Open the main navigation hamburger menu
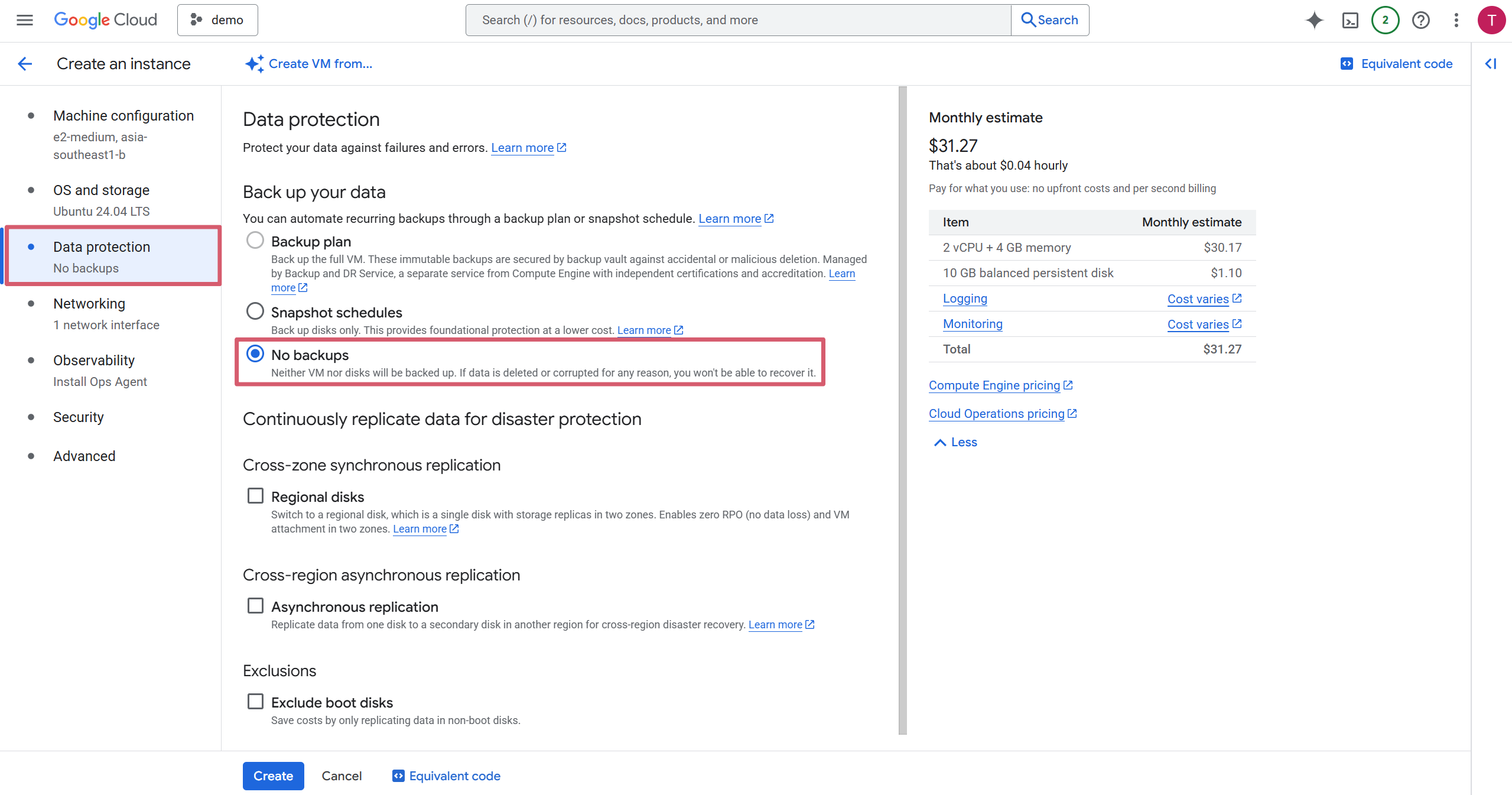The width and height of the screenshot is (1512, 795). (x=24, y=20)
